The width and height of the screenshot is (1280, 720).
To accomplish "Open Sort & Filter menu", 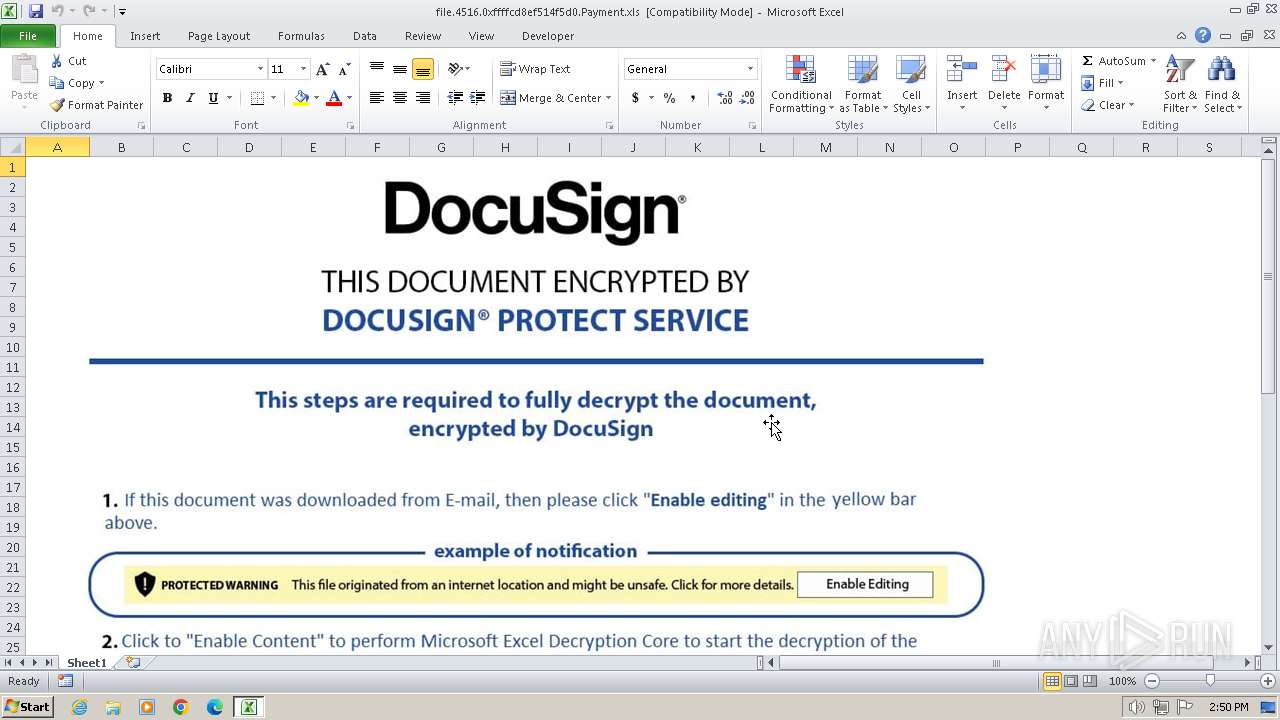I will coord(1180,85).
